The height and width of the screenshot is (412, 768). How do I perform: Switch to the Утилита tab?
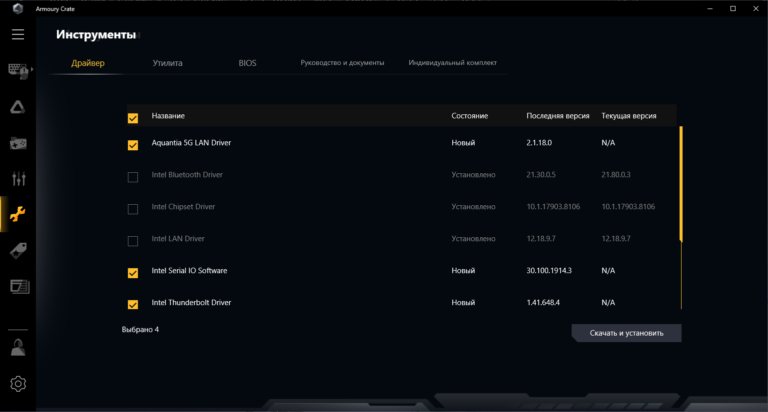point(168,63)
